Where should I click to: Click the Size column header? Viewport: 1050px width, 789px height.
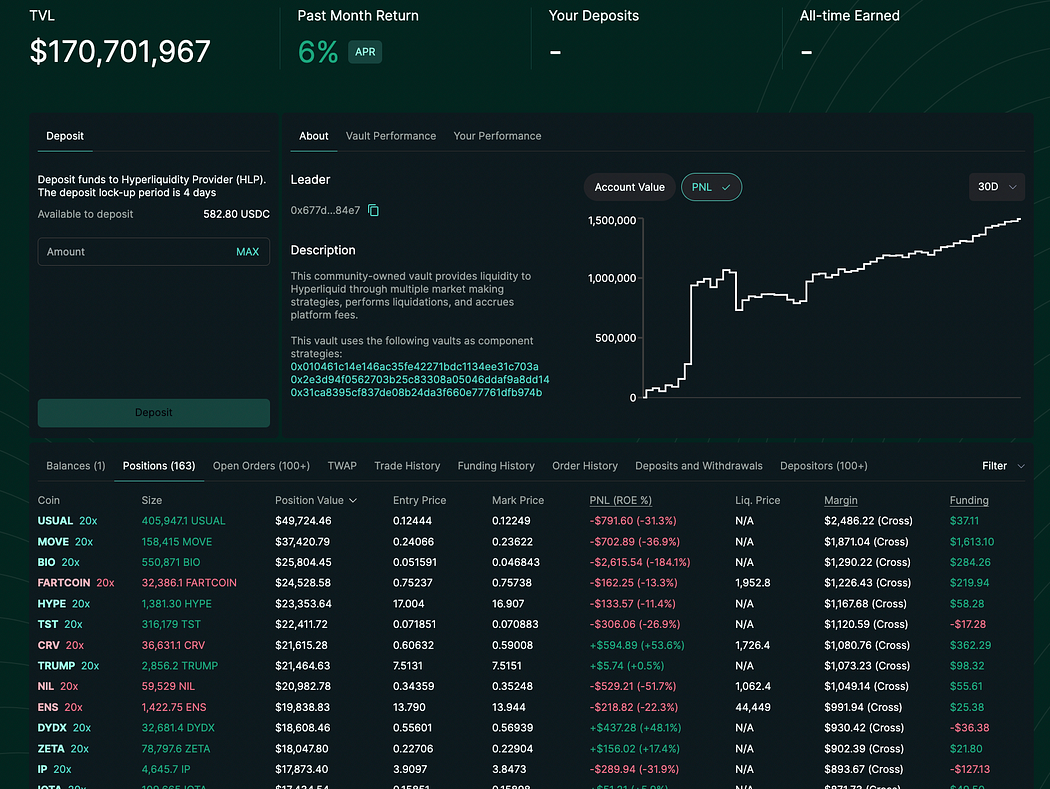(x=151, y=500)
